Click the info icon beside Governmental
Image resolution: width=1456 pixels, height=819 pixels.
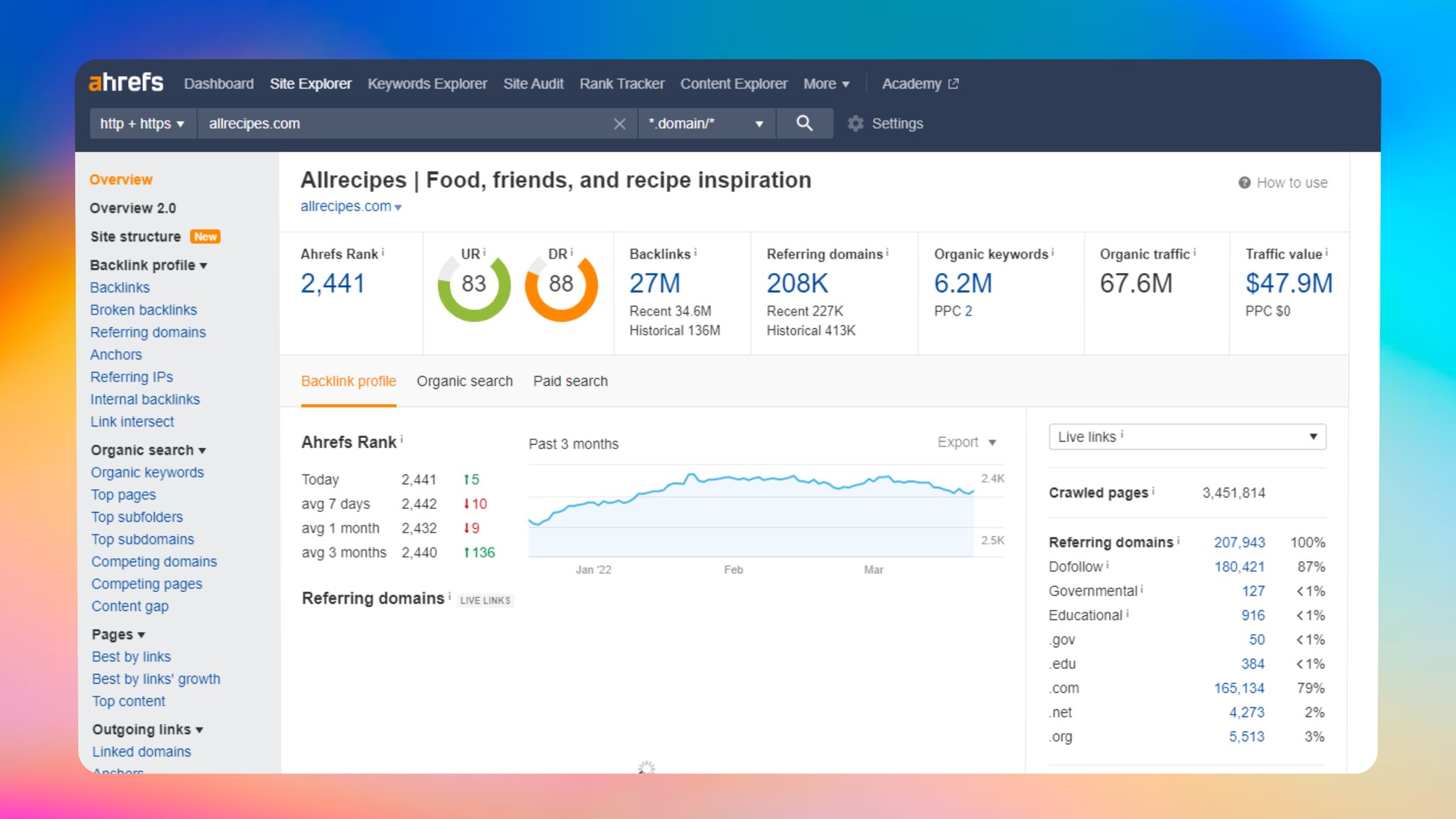pos(1142,589)
